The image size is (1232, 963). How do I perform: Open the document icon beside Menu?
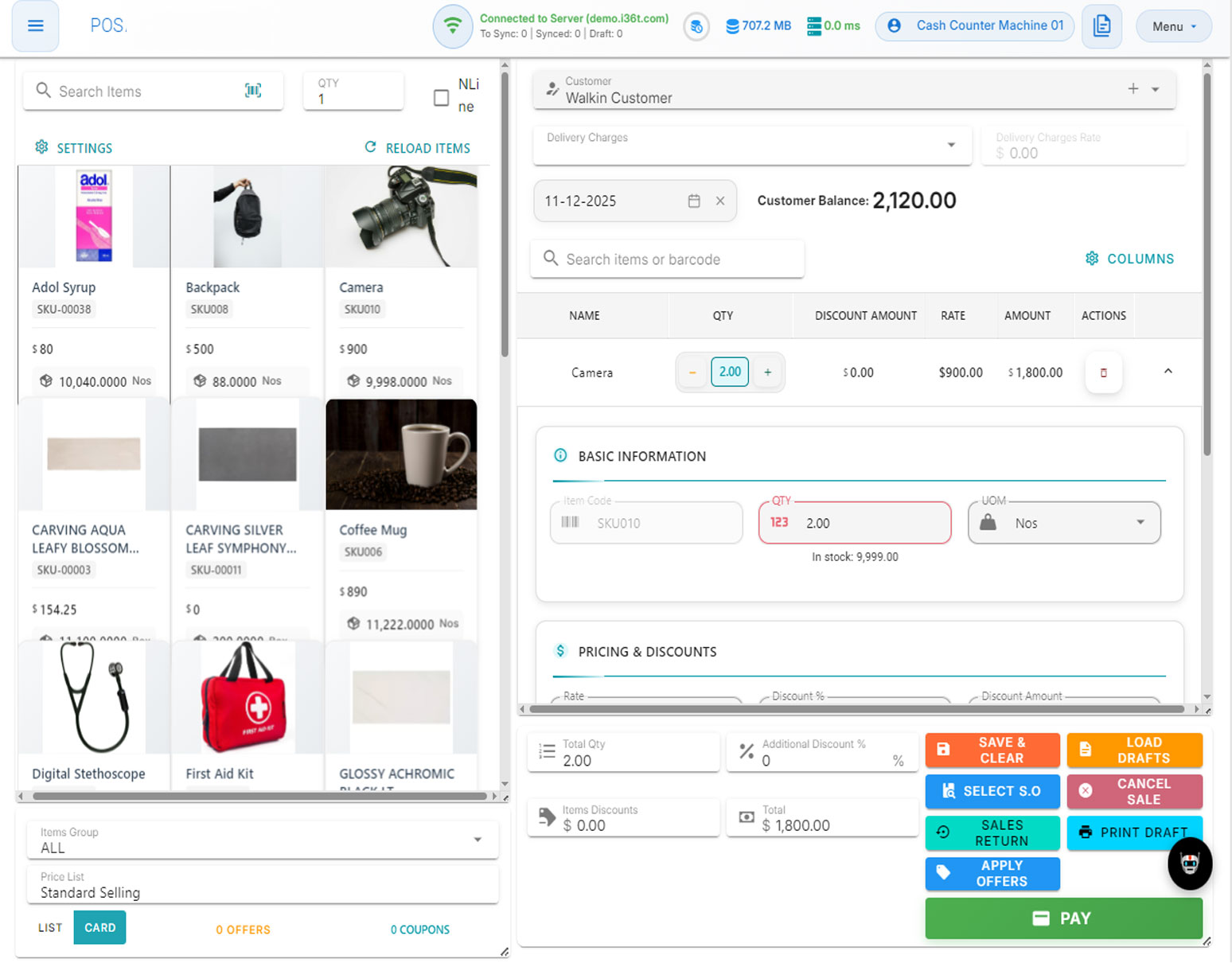pyautogui.click(x=1101, y=25)
